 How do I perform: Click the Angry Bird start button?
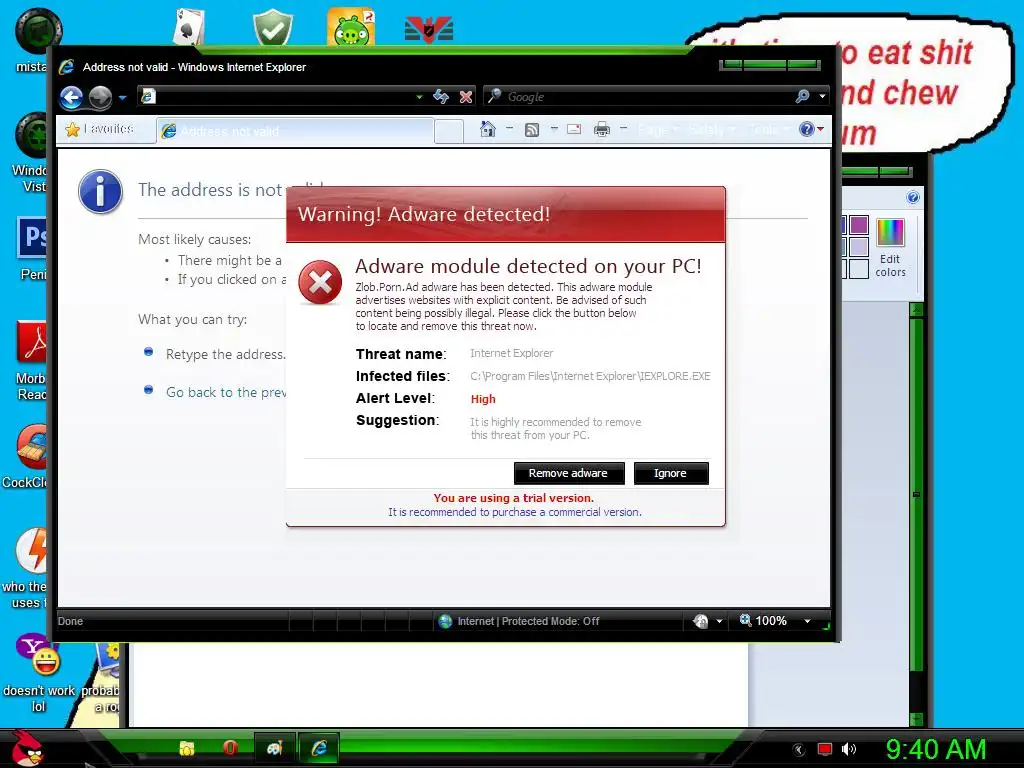27,748
